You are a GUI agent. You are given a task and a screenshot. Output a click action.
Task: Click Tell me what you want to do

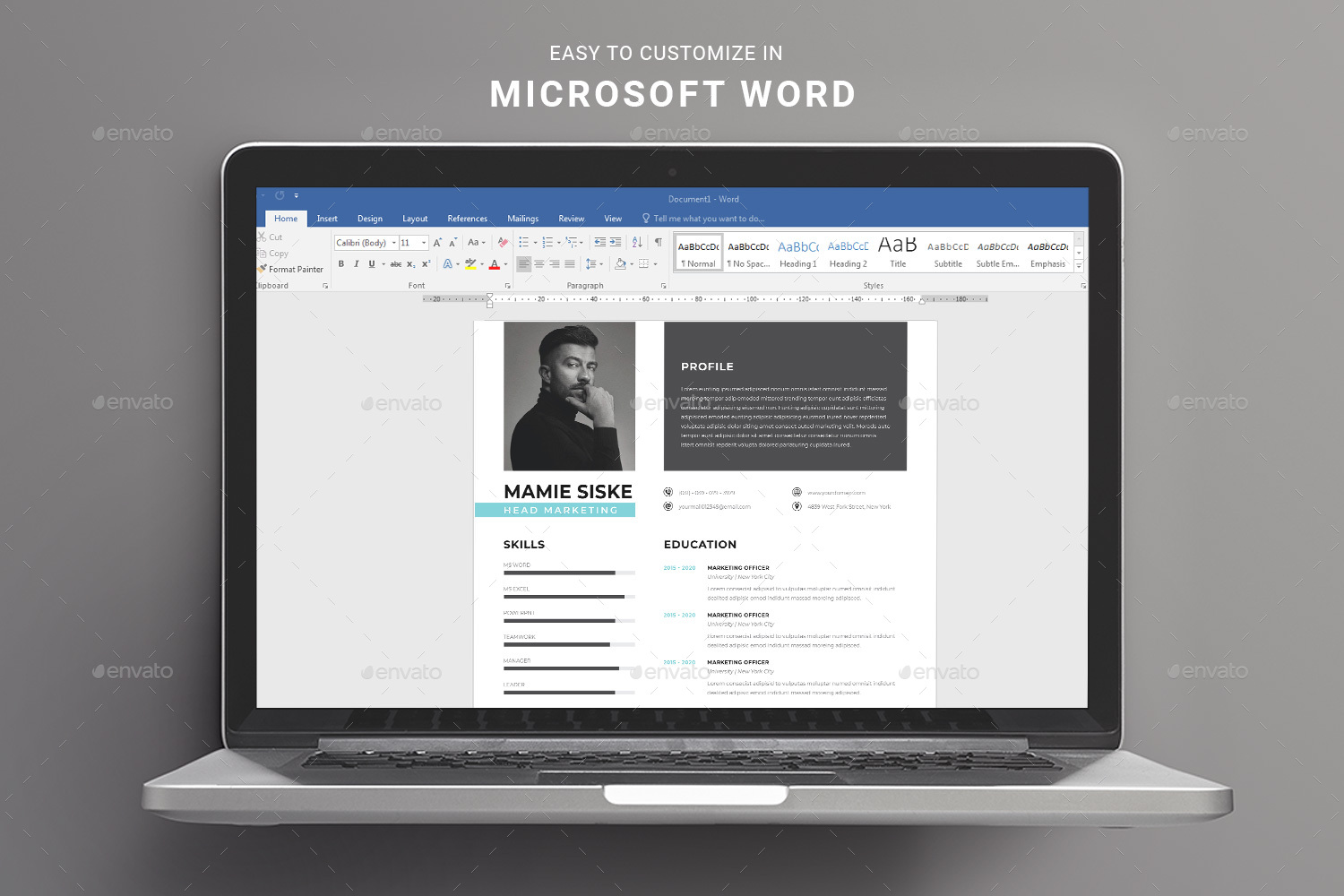tap(703, 218)
